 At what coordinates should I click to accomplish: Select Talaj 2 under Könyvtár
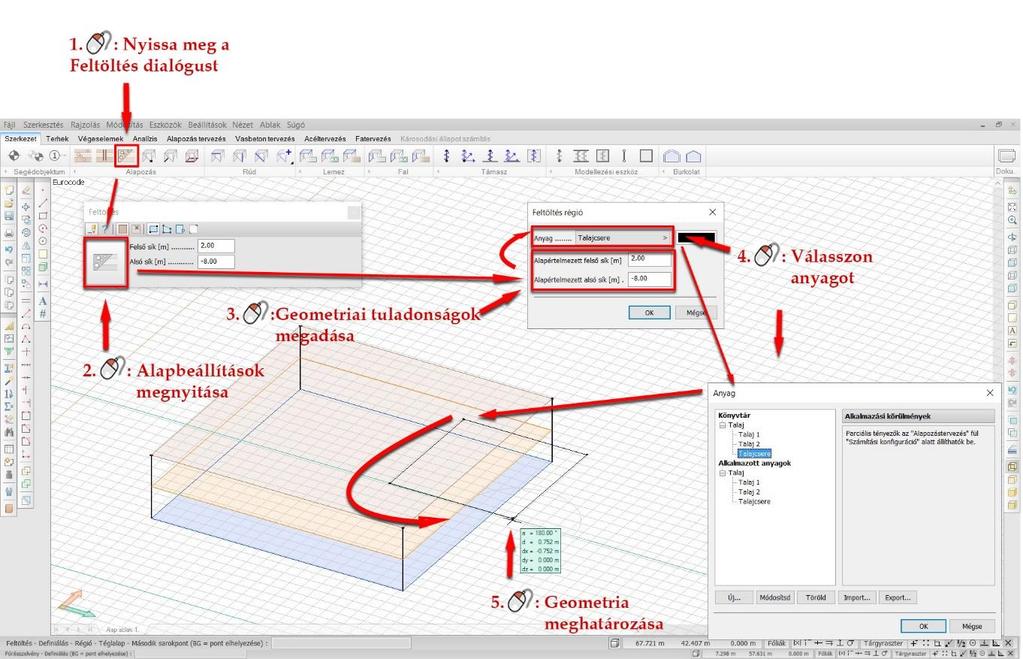click(x=749, y=444)
